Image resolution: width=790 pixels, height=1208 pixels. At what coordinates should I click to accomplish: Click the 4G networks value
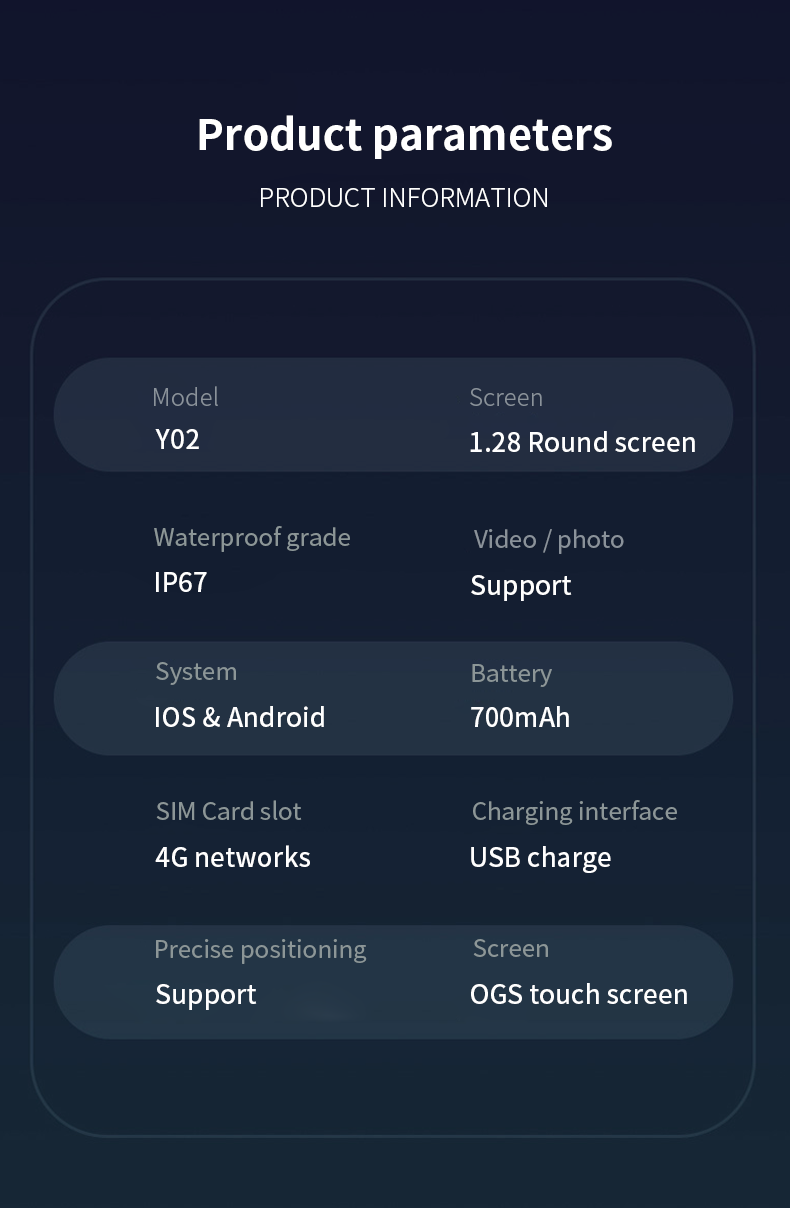[232, 857]
